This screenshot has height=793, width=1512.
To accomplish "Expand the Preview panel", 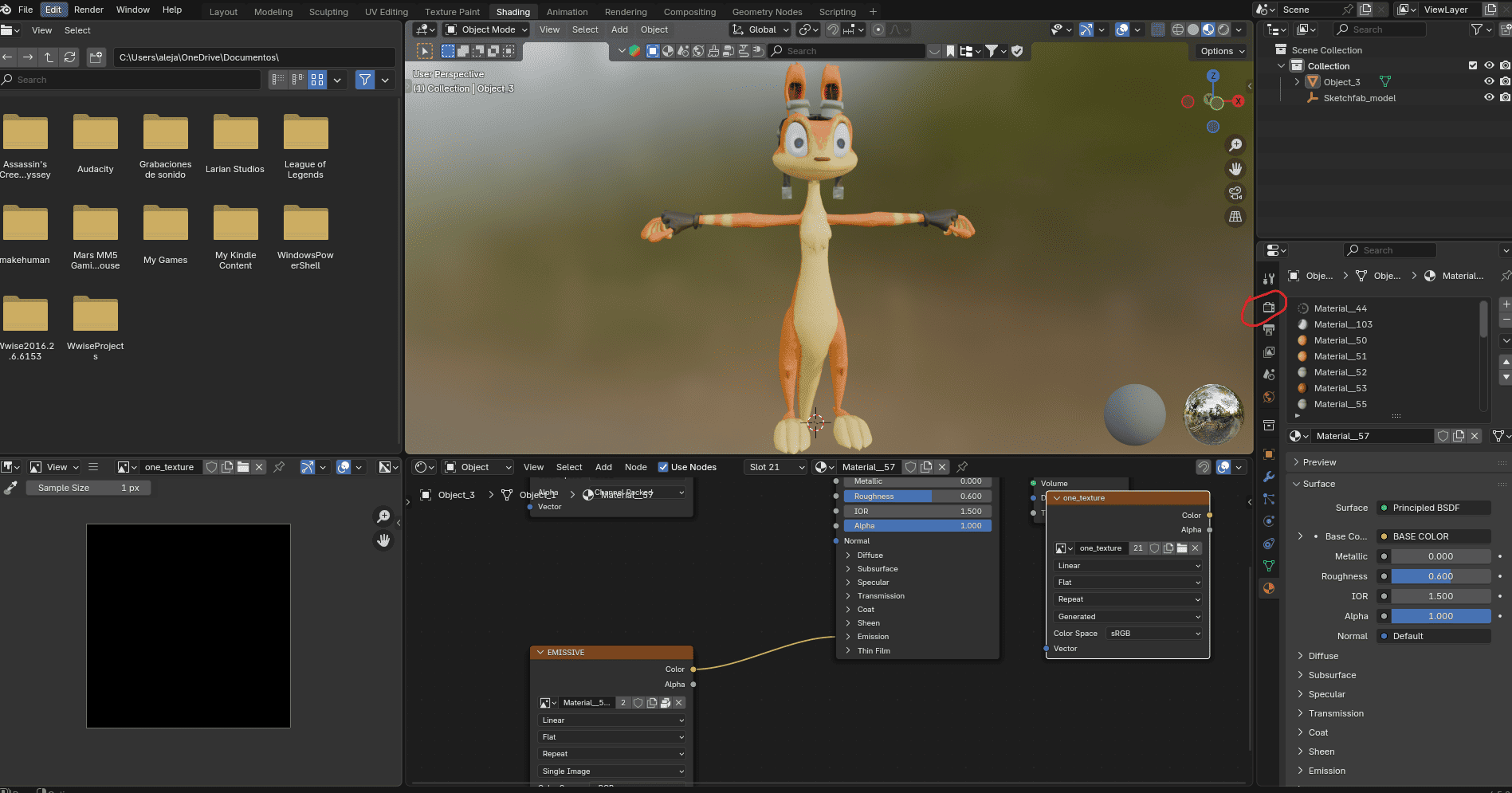I will [x=1318, y=462].
